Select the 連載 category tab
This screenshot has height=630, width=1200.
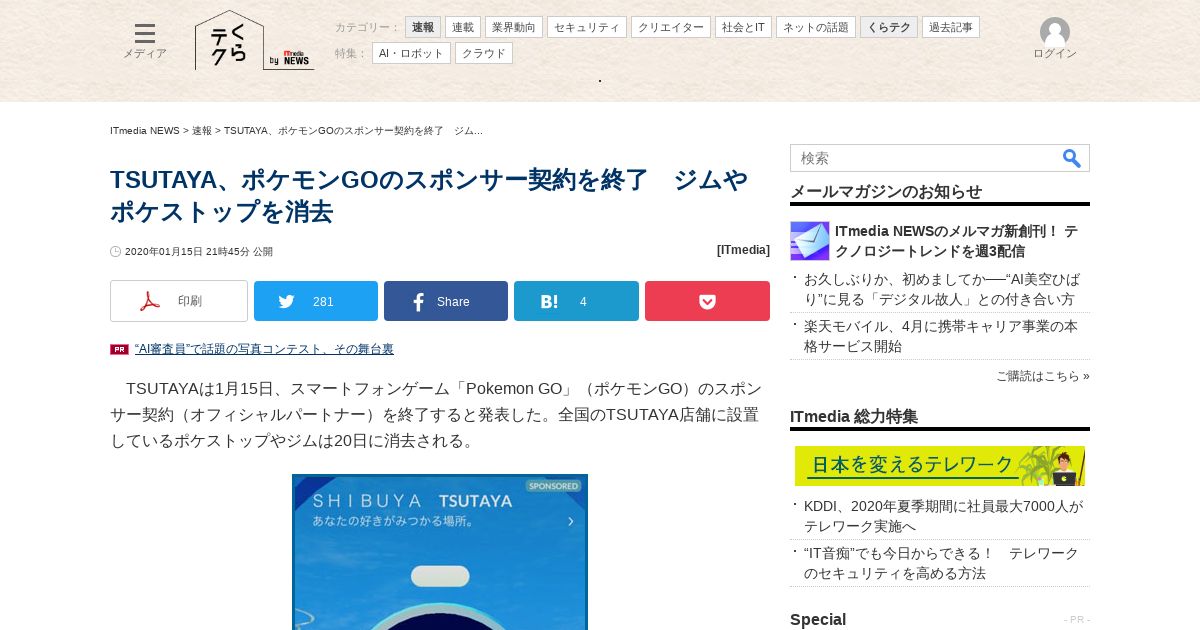(463, 27)
